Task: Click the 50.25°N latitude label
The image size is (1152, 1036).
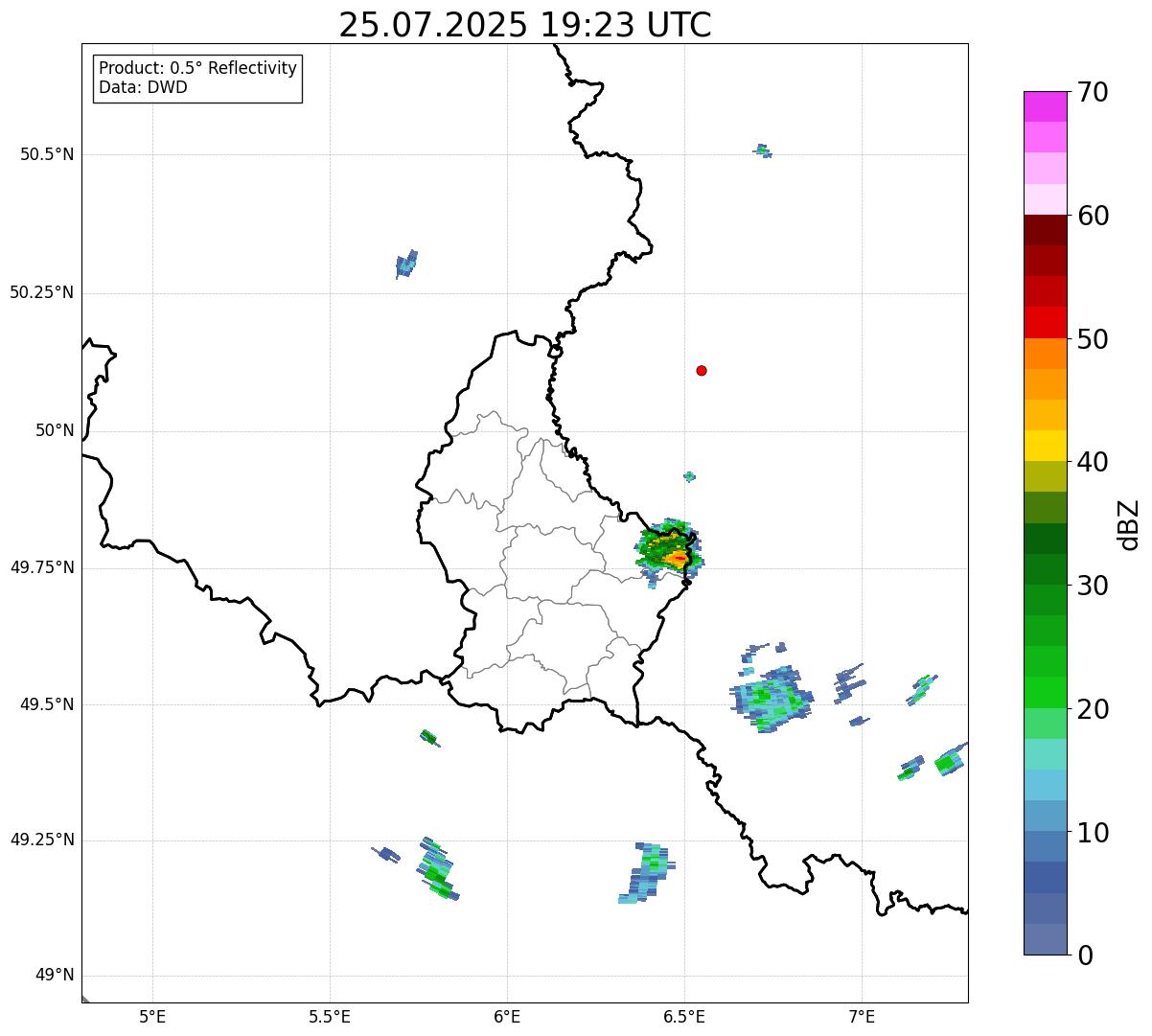Action: [x=42, y=292]
